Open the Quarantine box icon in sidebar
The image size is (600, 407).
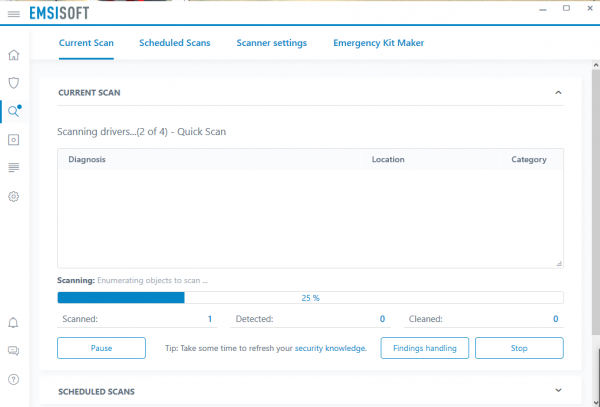click(13, 140)
